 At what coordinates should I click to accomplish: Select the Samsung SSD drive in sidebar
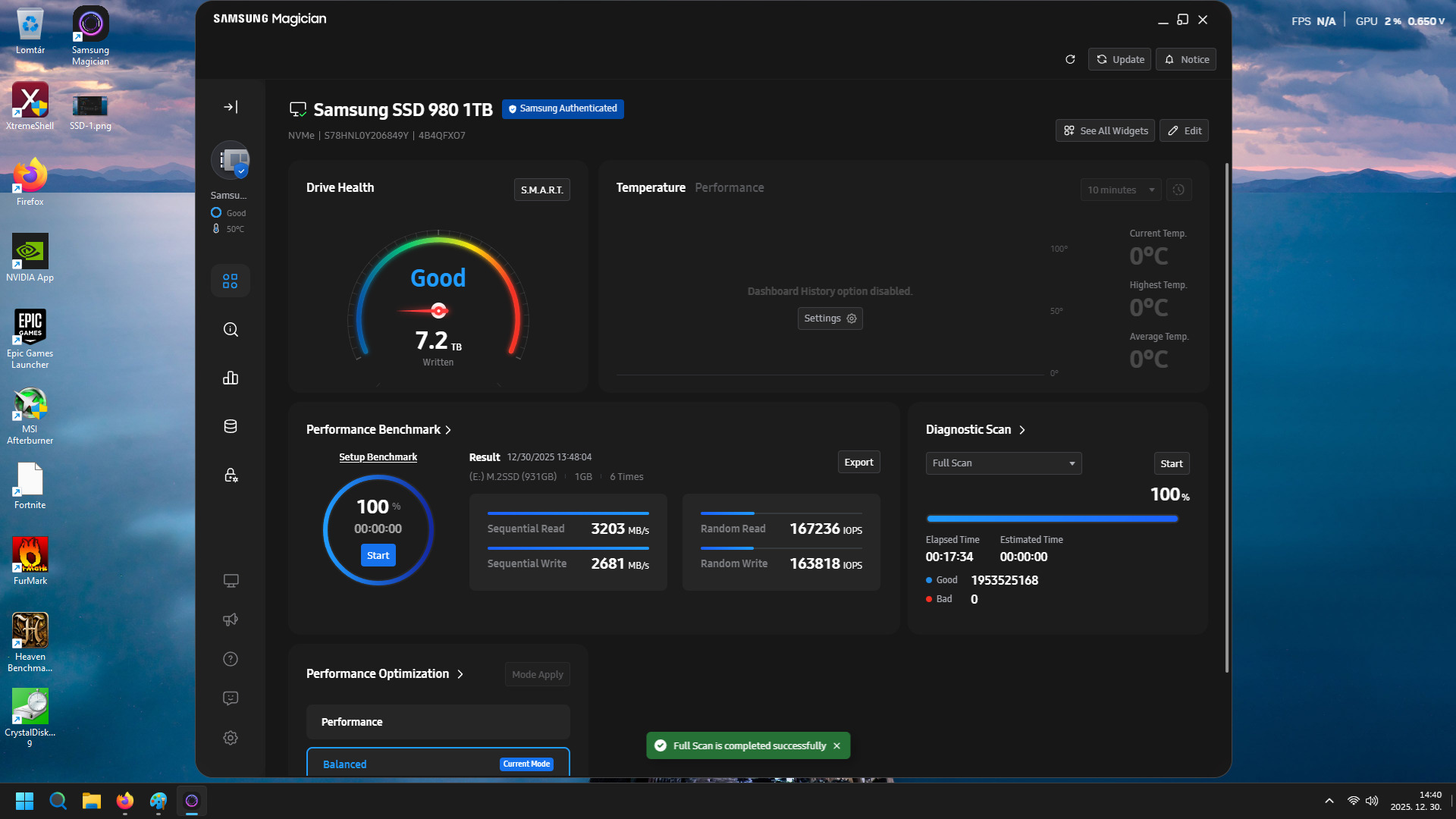(x=230, y=161)
